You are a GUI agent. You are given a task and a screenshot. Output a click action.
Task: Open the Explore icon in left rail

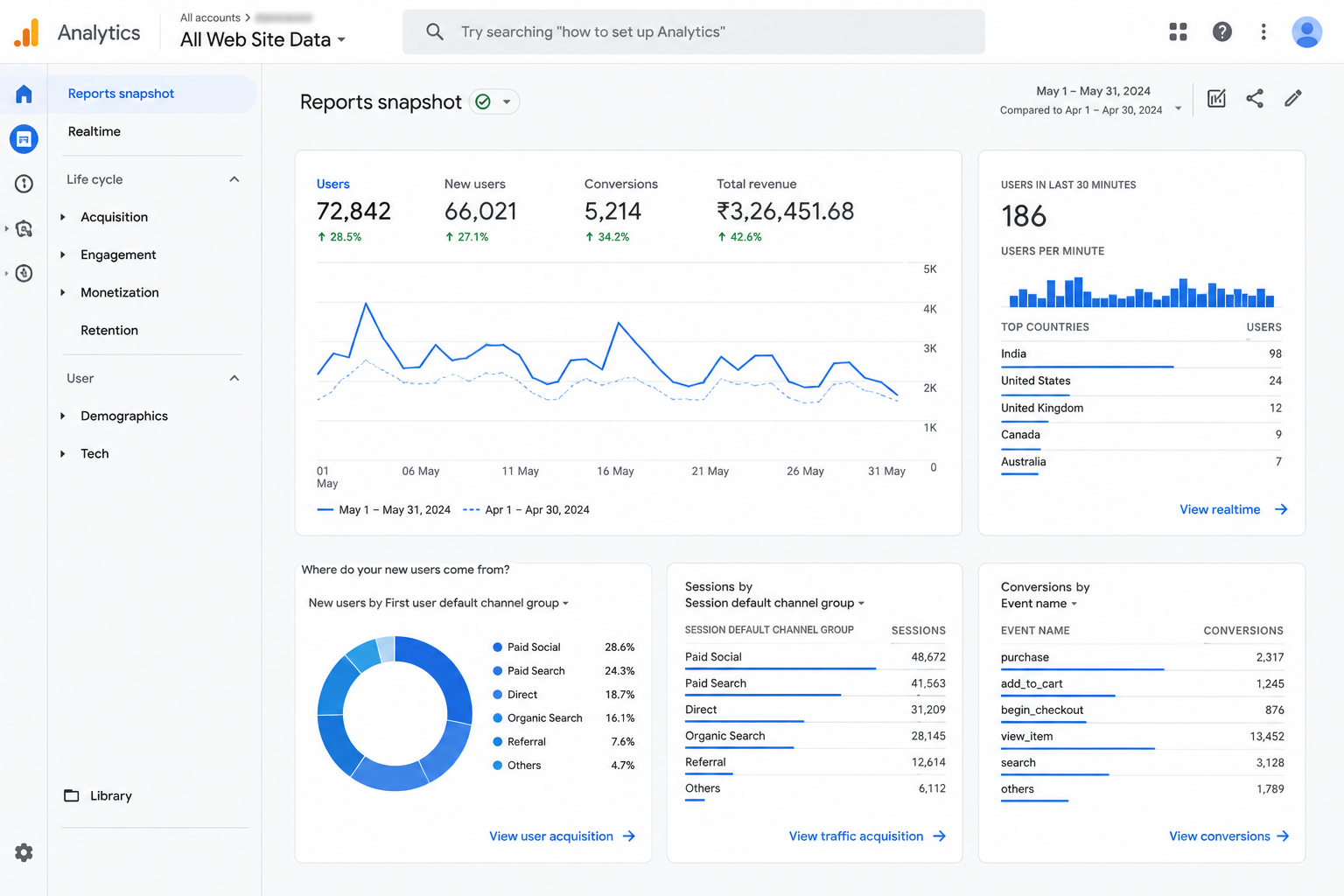point(24,184)
